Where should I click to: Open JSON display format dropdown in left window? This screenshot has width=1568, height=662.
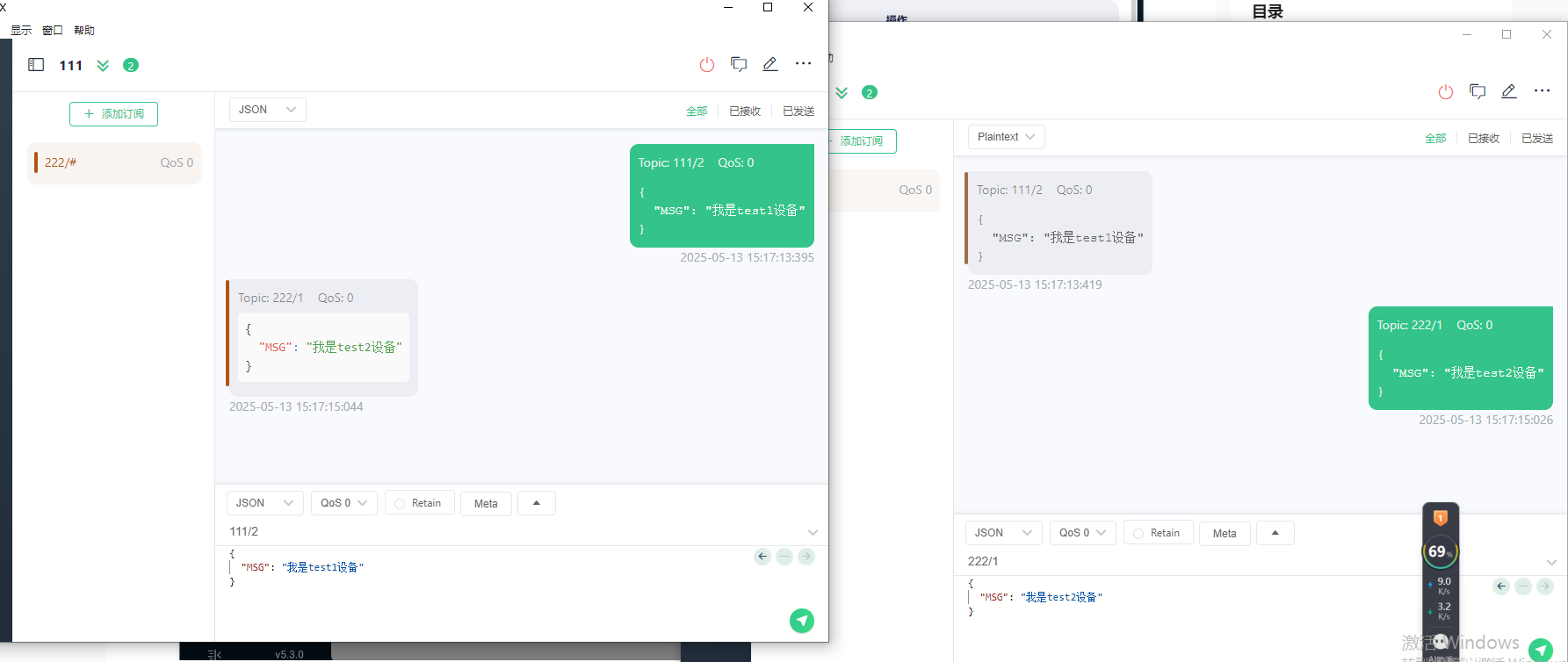(268, 110)
